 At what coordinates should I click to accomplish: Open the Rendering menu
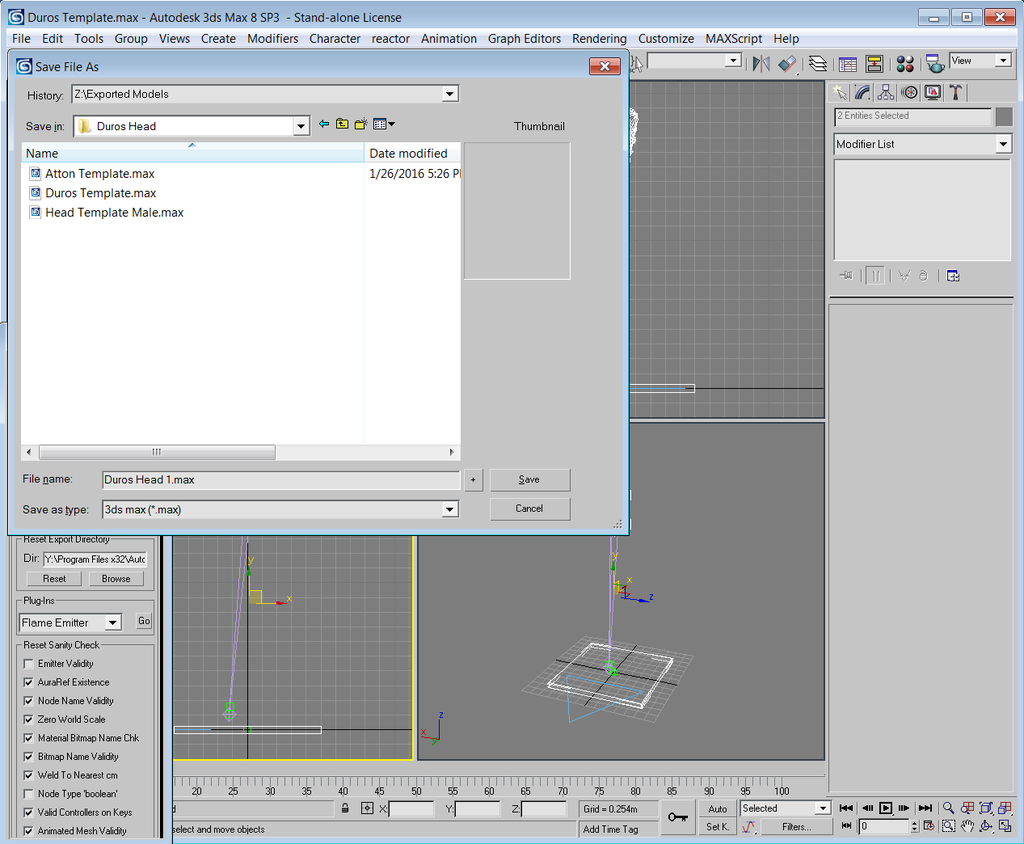coord(600,39)
